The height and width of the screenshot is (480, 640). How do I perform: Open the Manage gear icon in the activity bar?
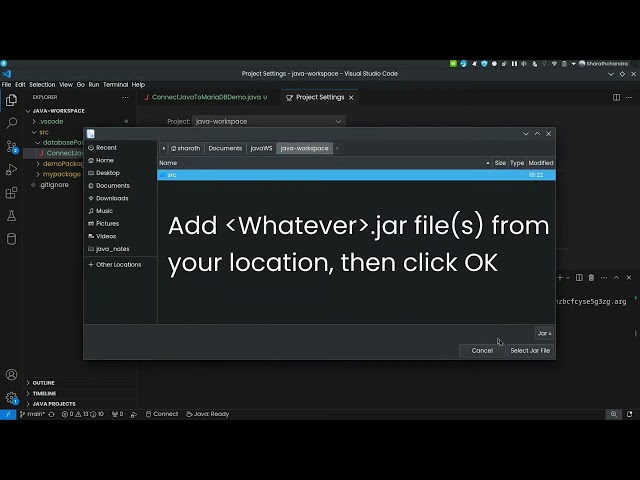pos(11,398)
